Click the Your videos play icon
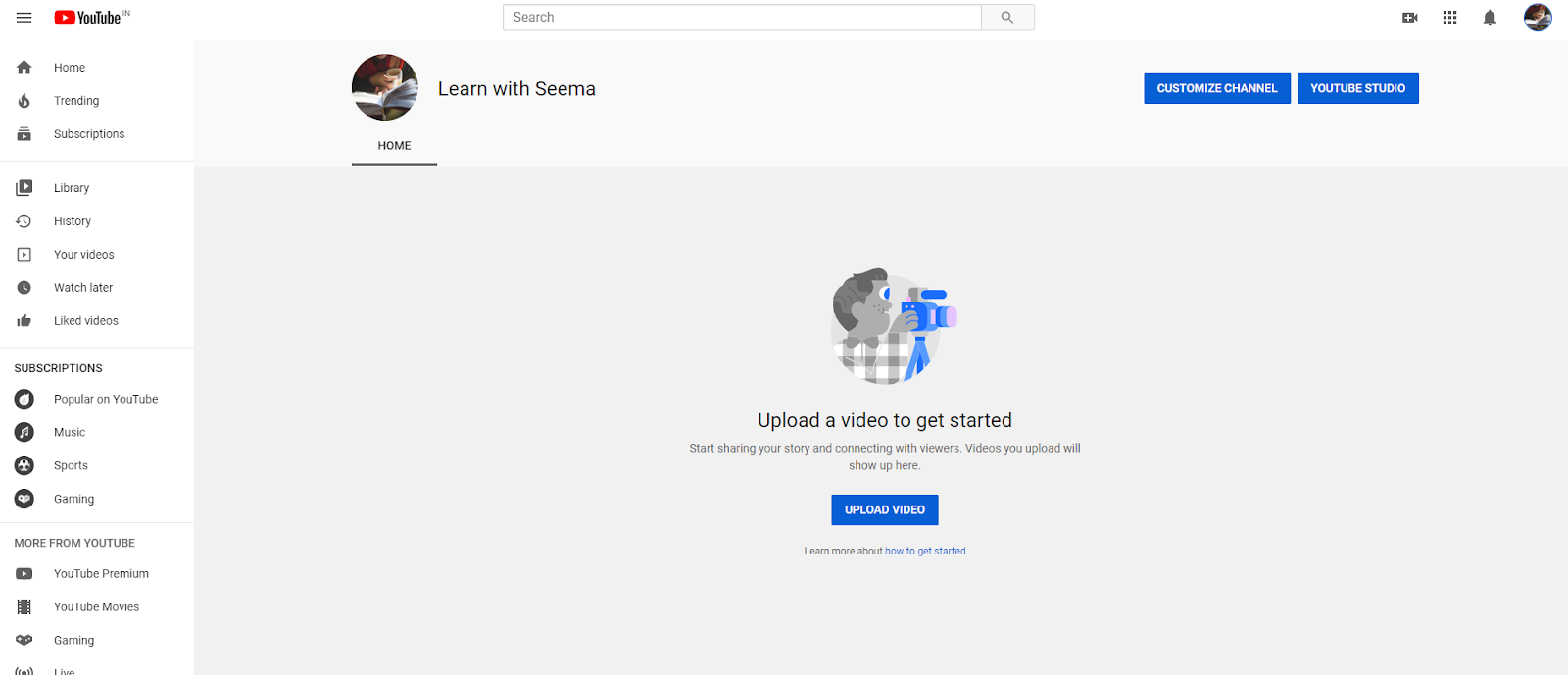This screenshot has width=1568, height=675. tap(24, 255)
